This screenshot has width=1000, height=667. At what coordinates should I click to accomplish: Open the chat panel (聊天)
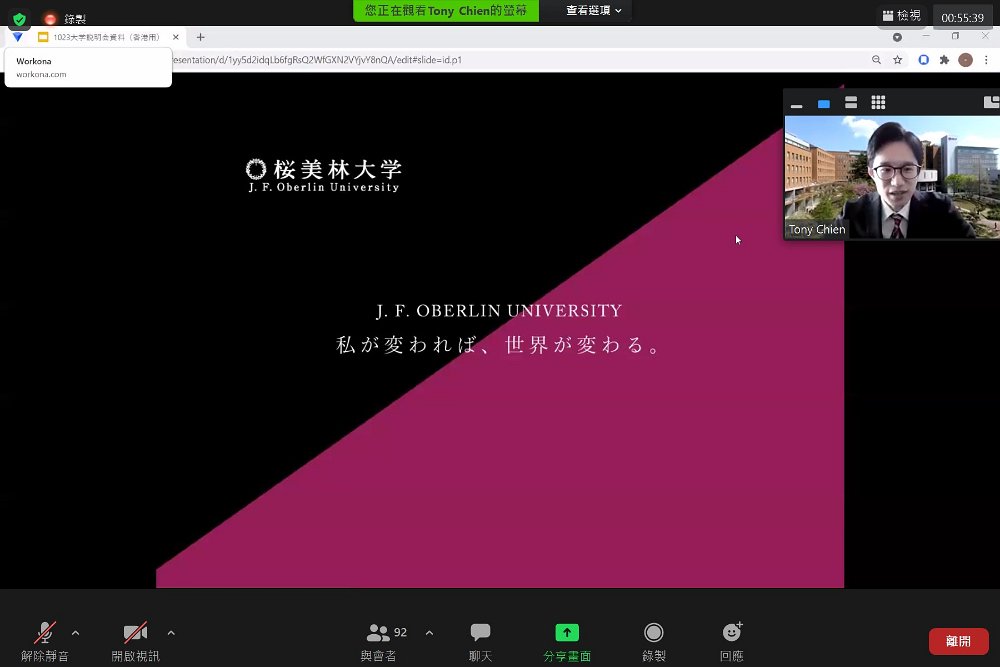coord(480,641)
